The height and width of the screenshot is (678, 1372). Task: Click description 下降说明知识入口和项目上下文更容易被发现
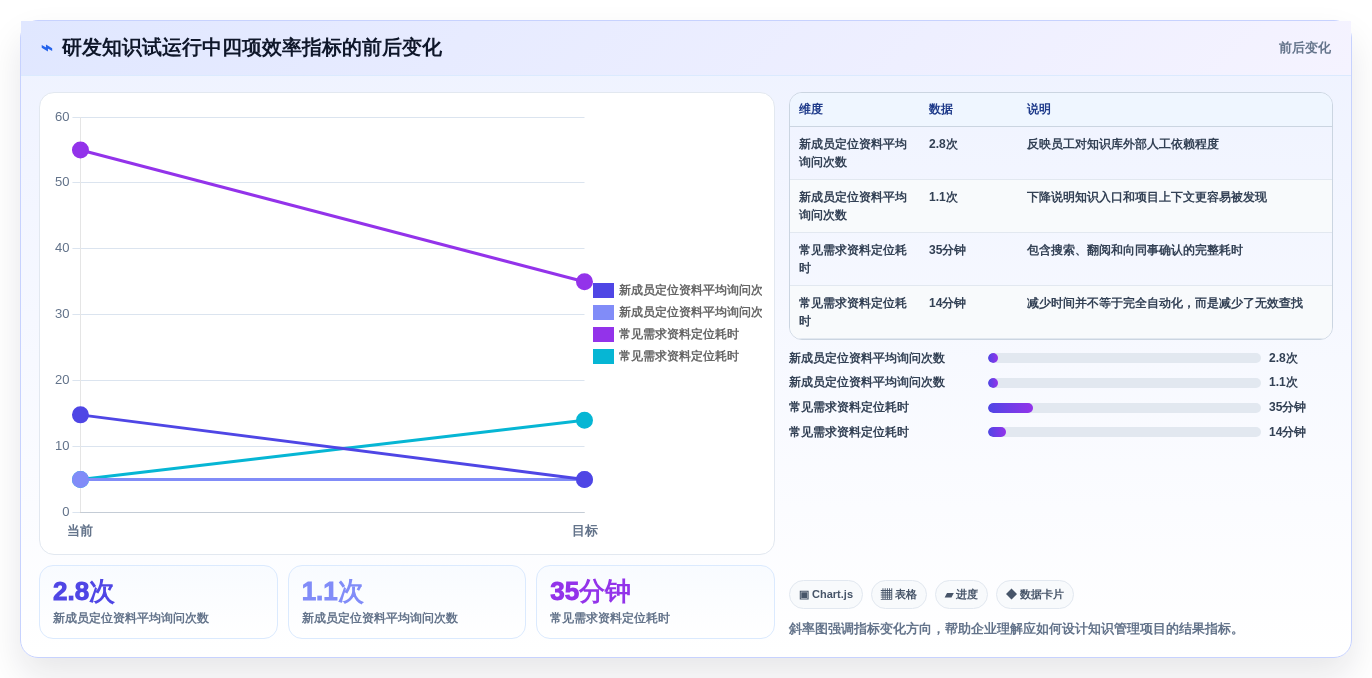point(1147,197)
